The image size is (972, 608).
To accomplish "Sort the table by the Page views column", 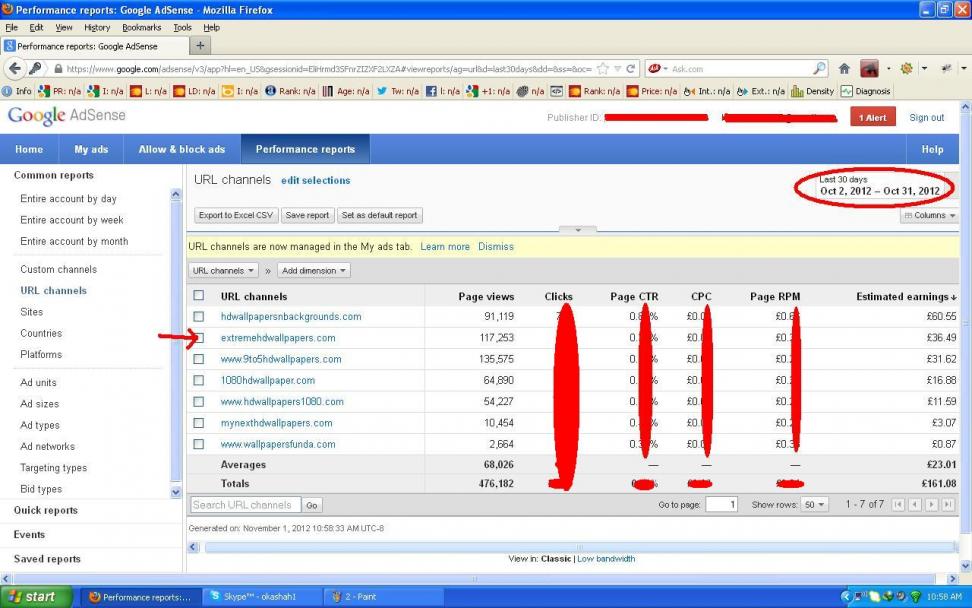I will click(486, 296).
